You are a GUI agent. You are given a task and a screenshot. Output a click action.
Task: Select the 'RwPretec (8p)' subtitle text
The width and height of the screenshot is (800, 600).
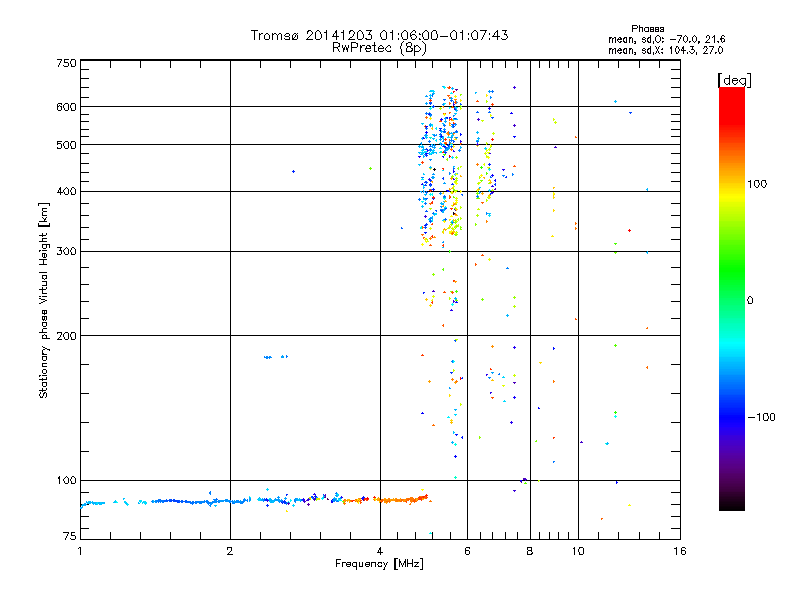[379, 48]
